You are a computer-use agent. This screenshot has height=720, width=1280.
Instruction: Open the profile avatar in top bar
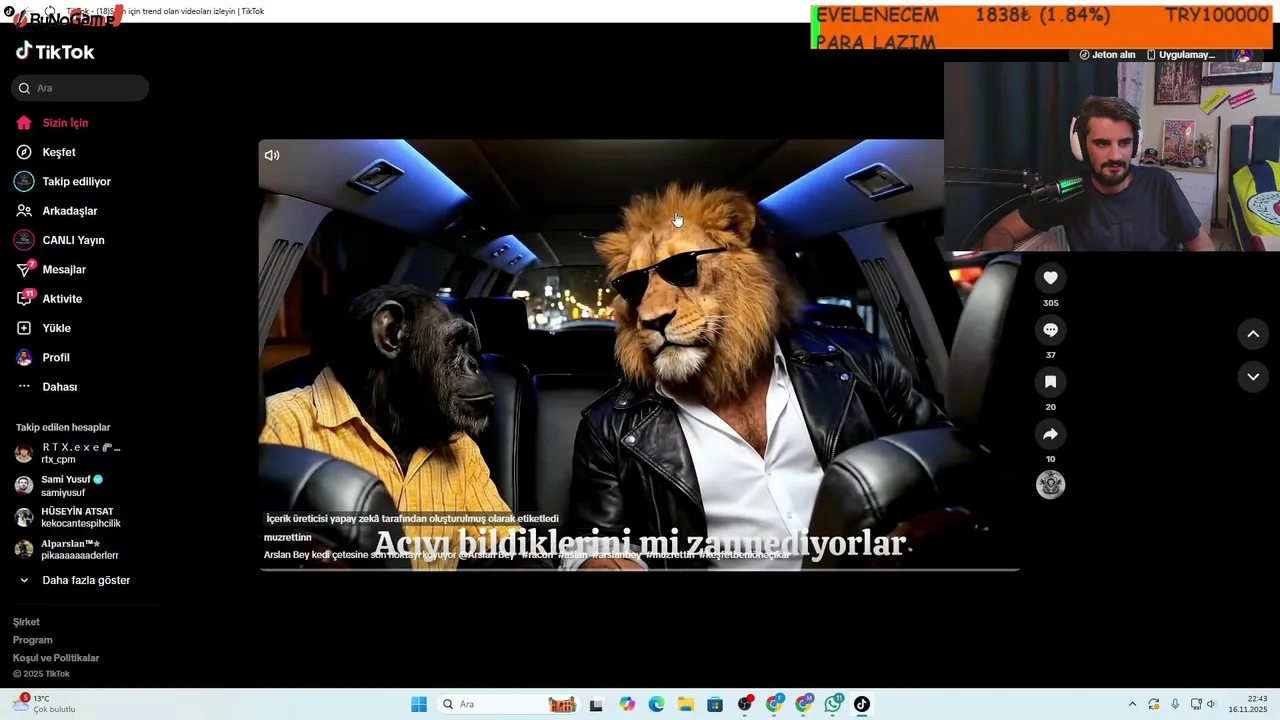[1243, 55]
